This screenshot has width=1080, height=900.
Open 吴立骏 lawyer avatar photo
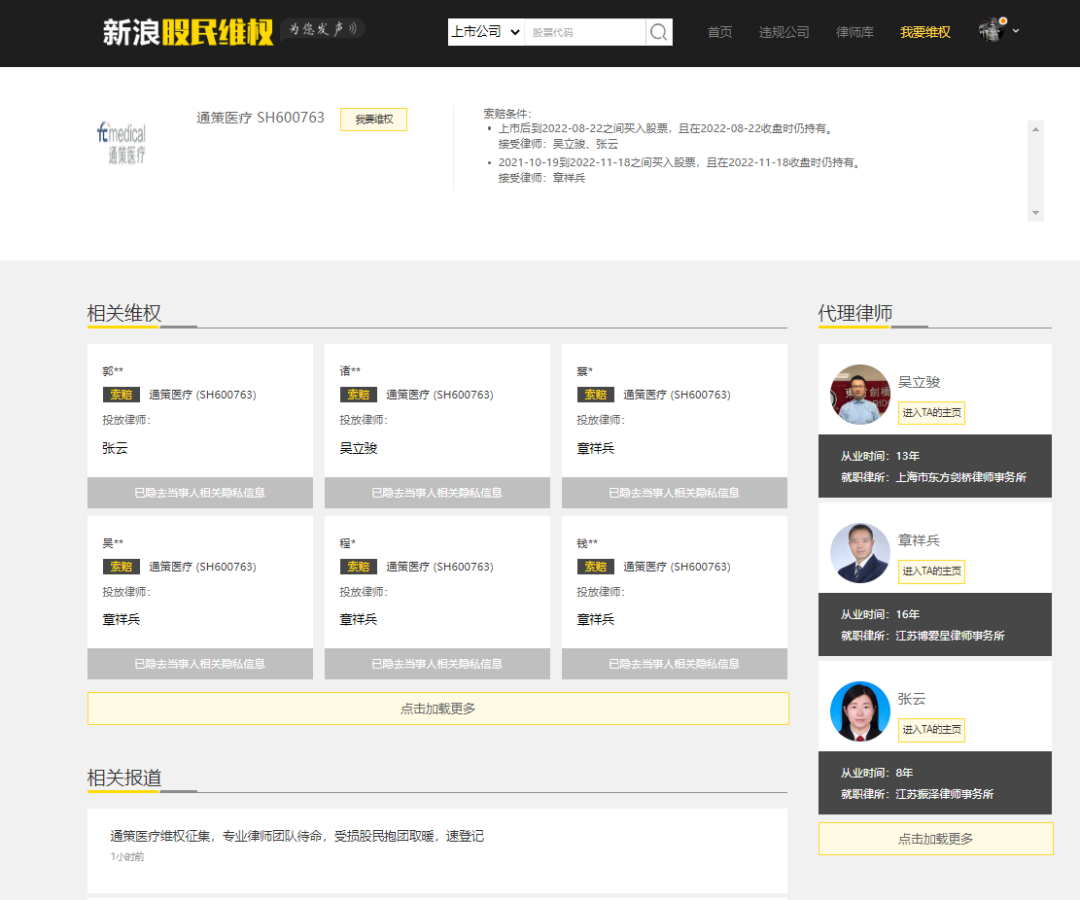pos(860,394)
